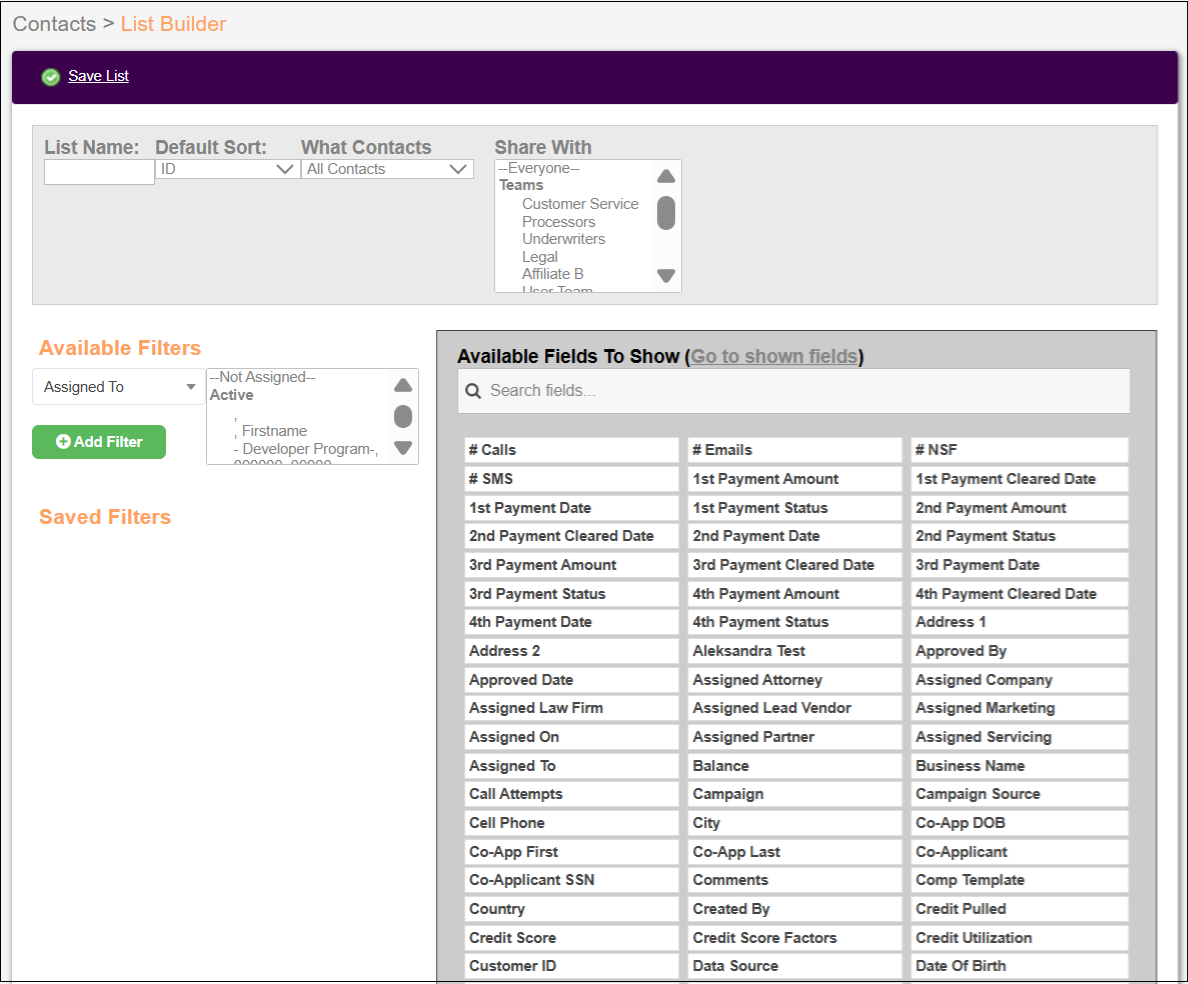Add the Co-App DOB field
This screenshot has height=984, width=1188.
(1019, 823)
